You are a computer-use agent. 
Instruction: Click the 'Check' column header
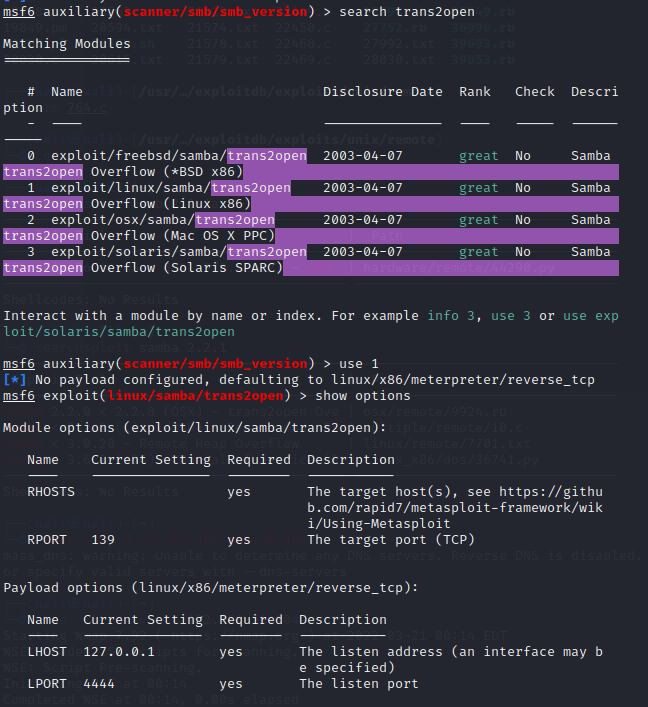(534, 92)
